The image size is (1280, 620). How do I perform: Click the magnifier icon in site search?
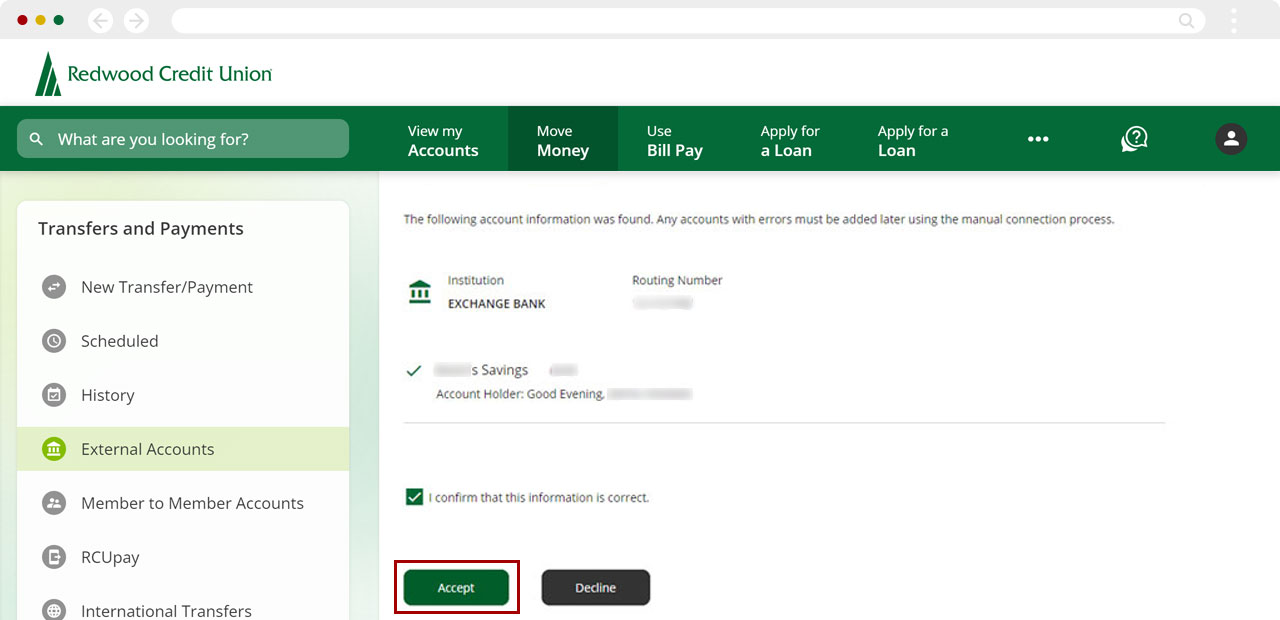37,139
